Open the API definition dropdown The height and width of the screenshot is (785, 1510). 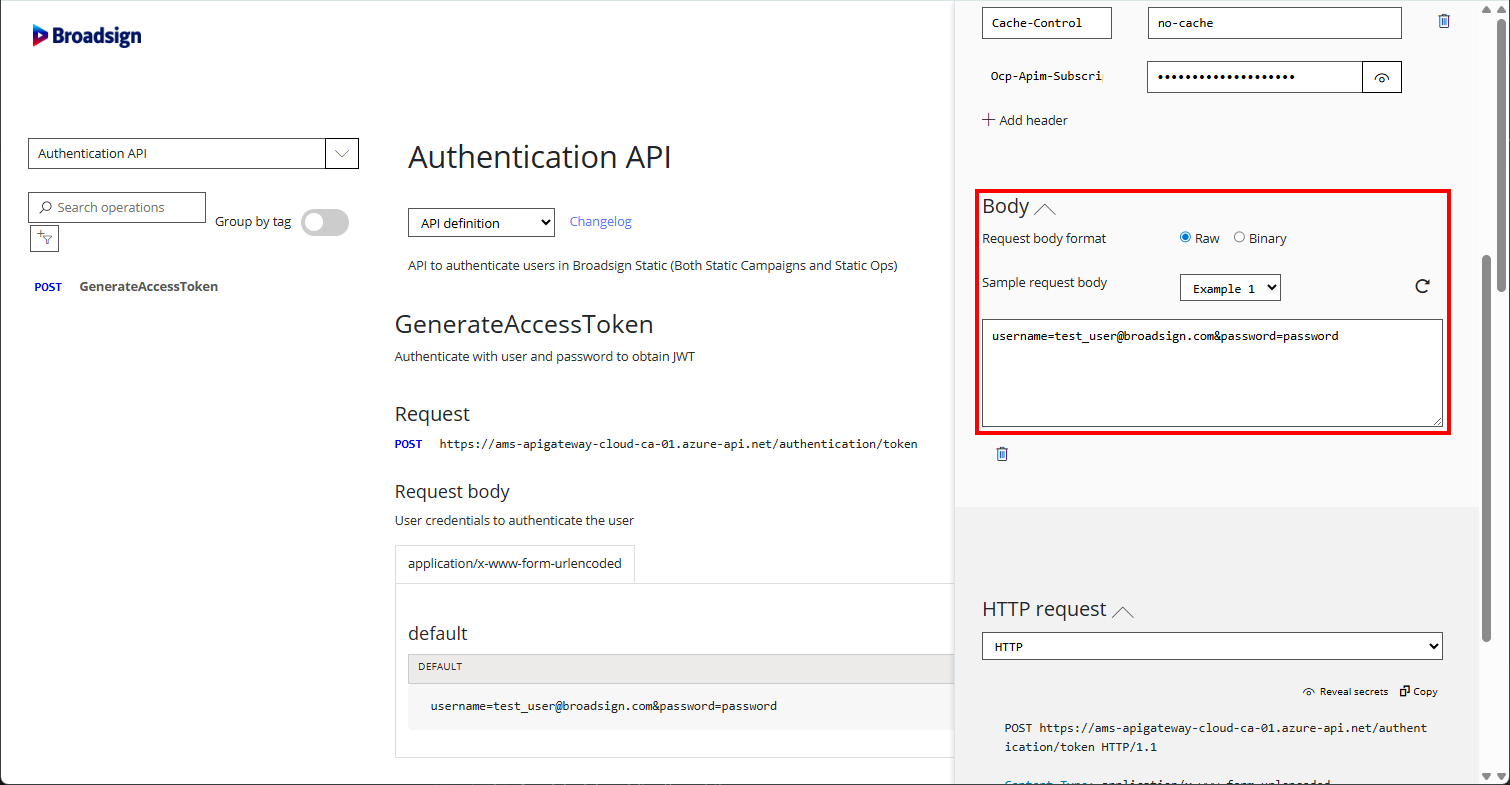click(481, 223)
